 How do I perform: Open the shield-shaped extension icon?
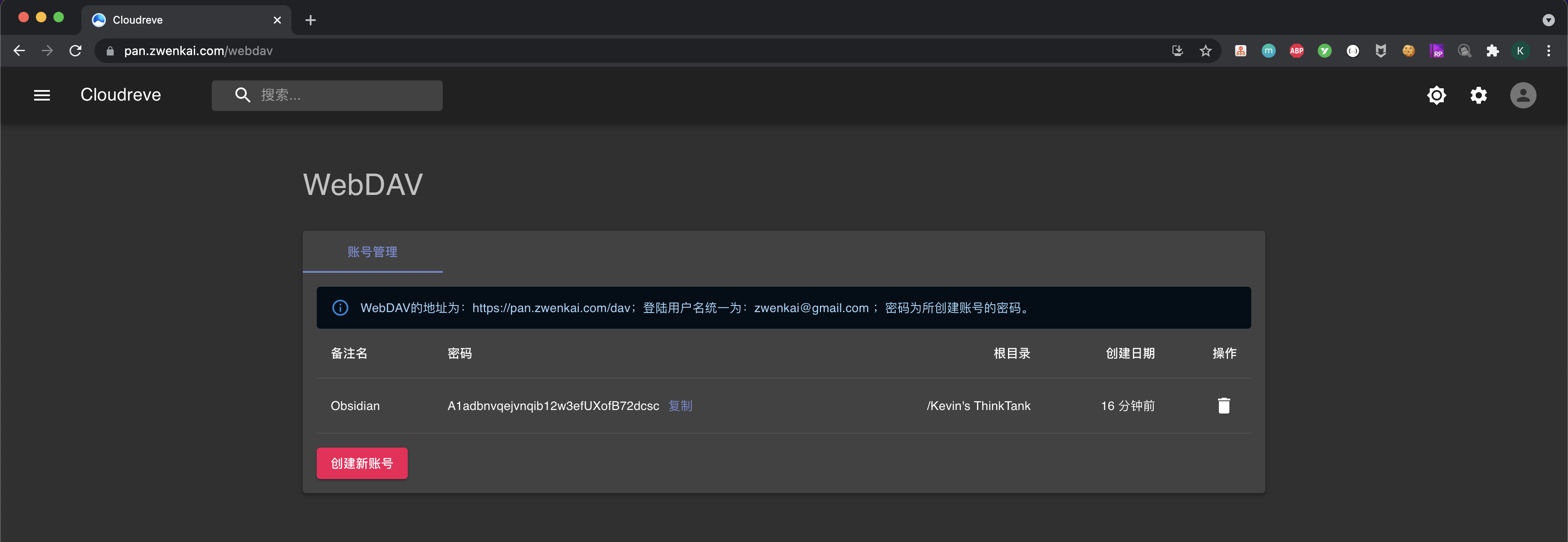pyautogui.click(x=1380, y=51)
